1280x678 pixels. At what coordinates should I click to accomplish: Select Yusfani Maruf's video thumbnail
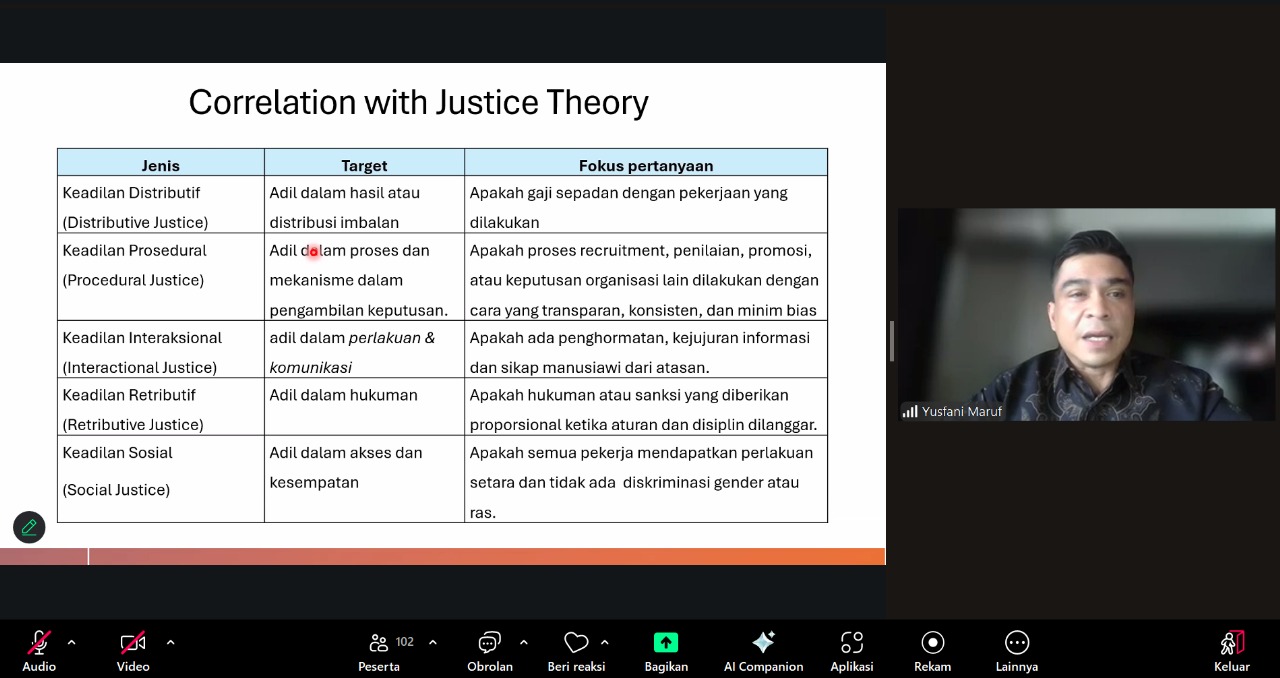(1086, 310)
